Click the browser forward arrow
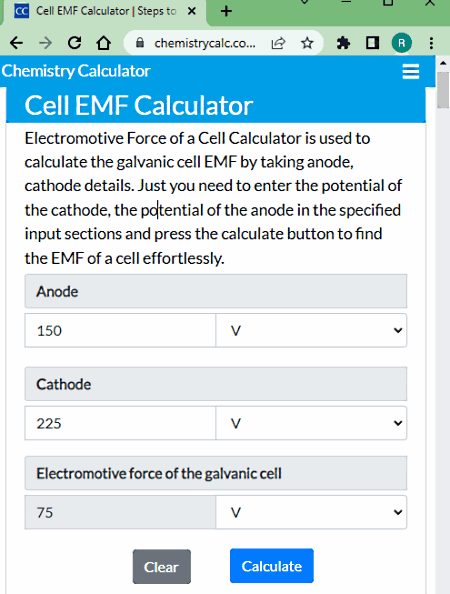Viewport: 450px width, 594px height. [45, 43]
